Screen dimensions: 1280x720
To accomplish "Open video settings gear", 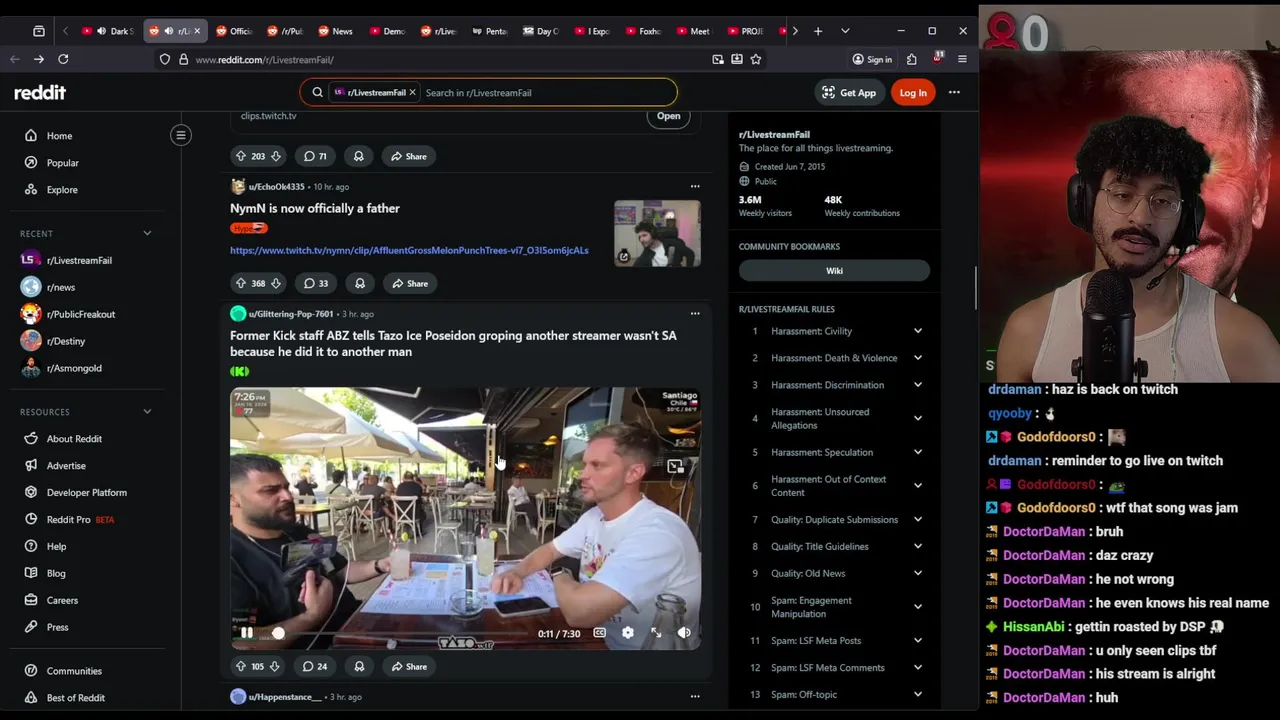I will coord(628,633).
